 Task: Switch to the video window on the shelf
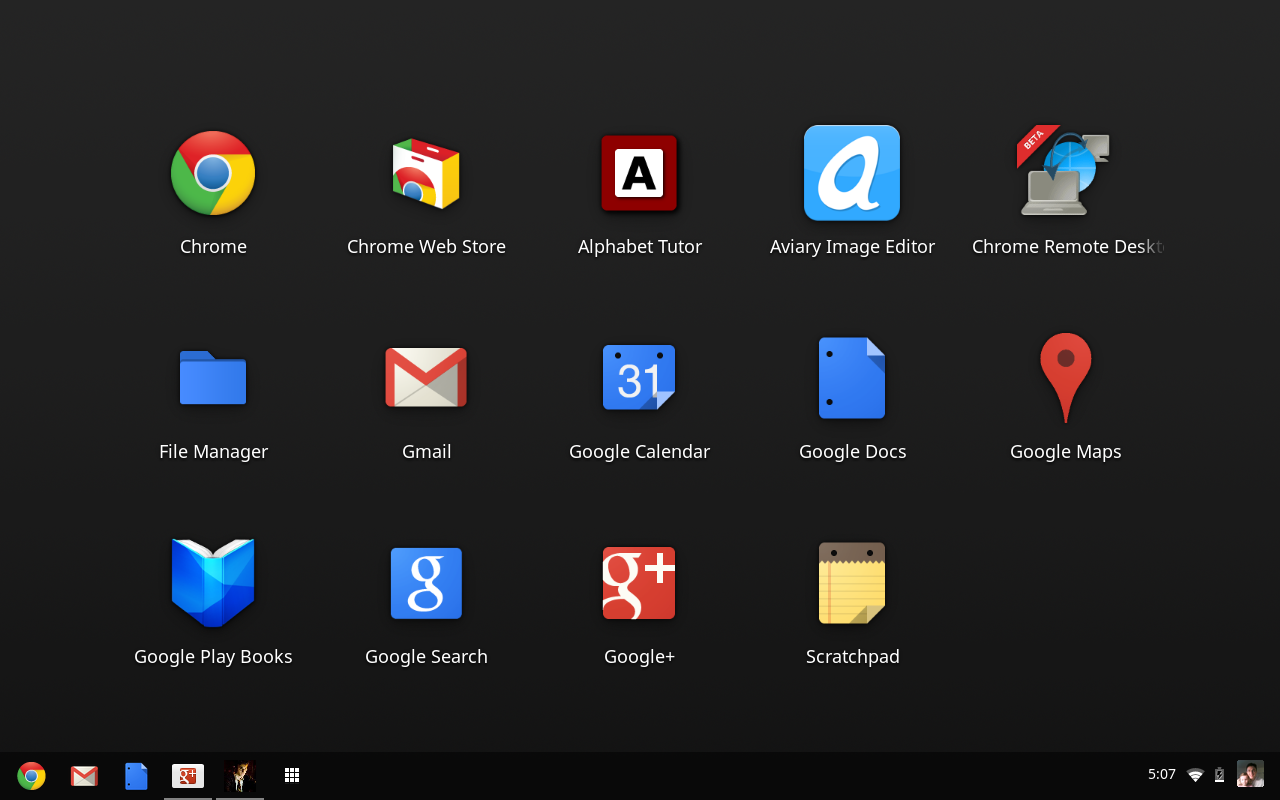tap(240, 775)
